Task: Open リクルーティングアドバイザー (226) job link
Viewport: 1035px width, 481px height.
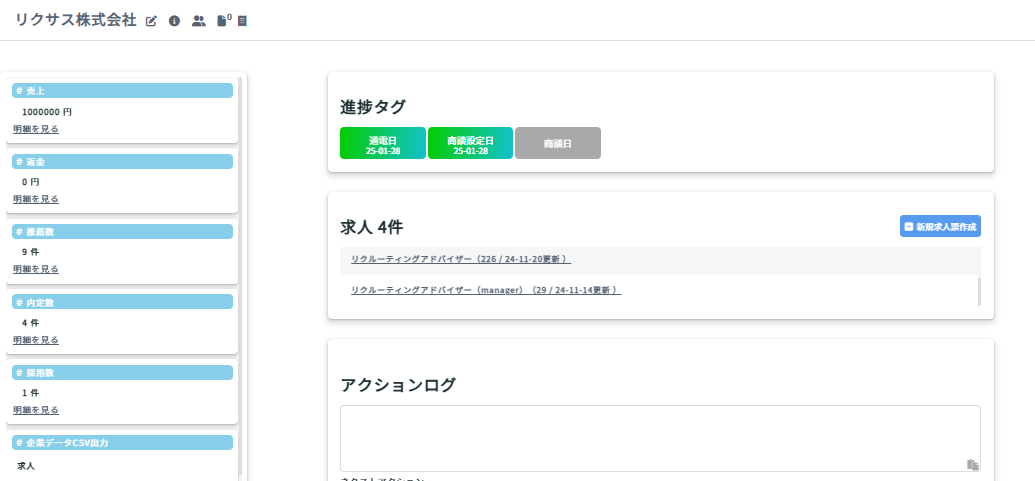Action: (x=460, y=260)
